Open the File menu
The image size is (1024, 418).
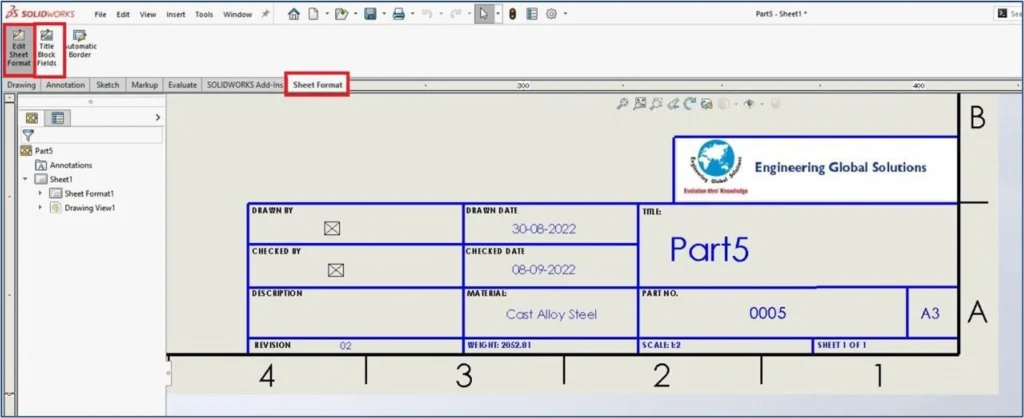(100, 14)
